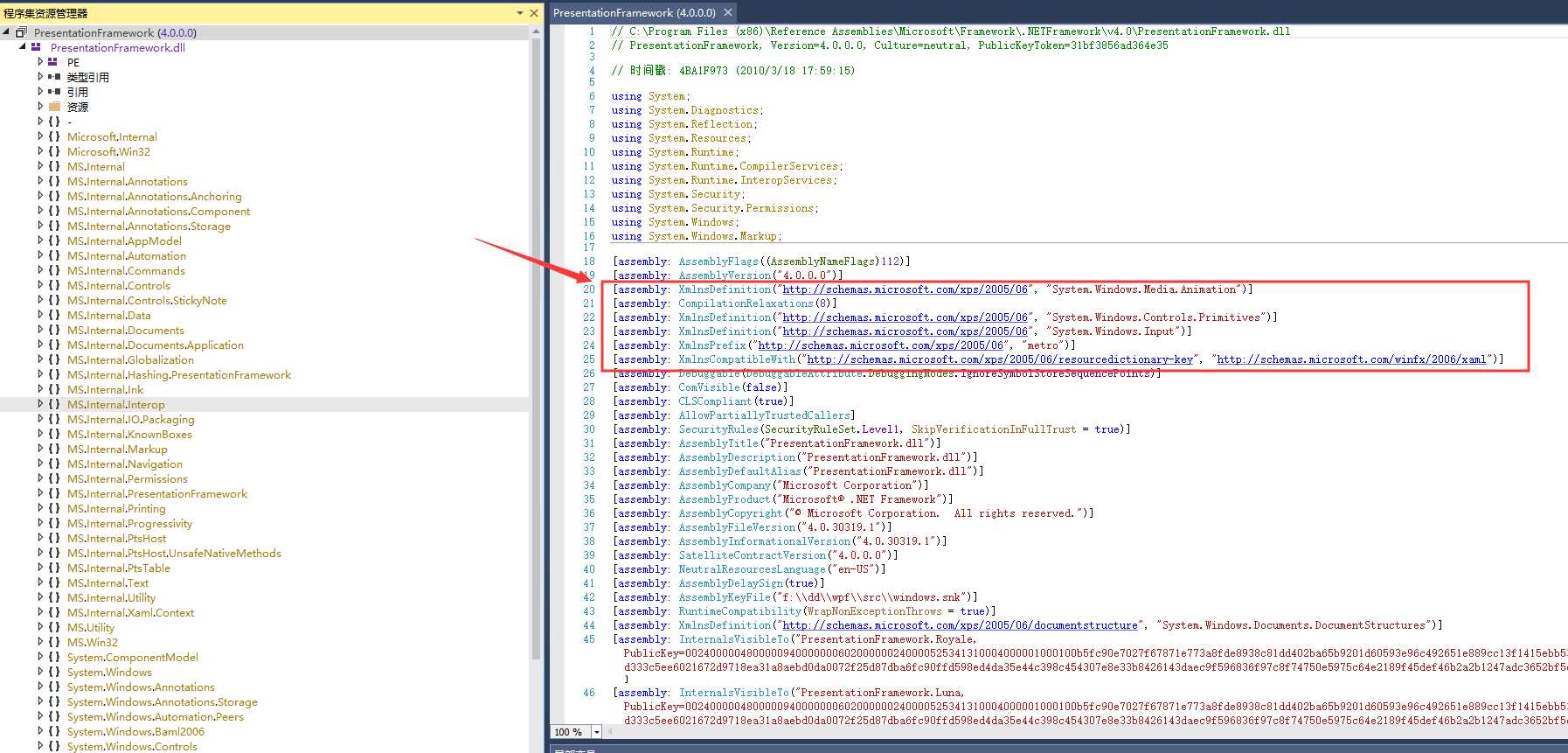Select MS.Internal.IO.Packaging namespace

131,419
